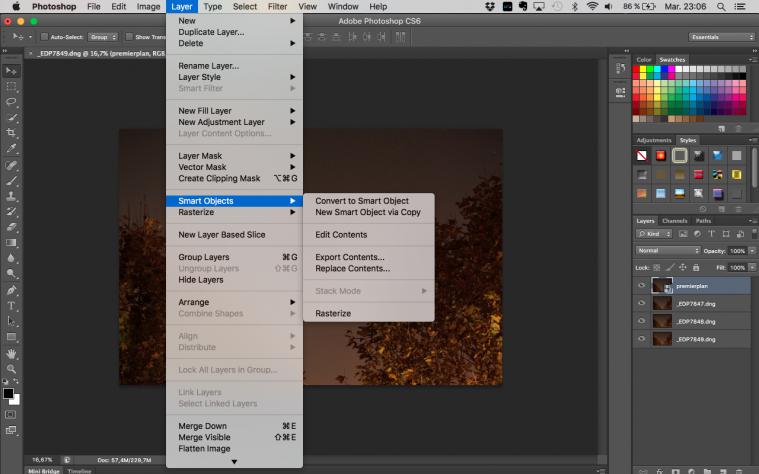Open the Filter menu
The image size is (759, 474).
[x=277, y=7]
